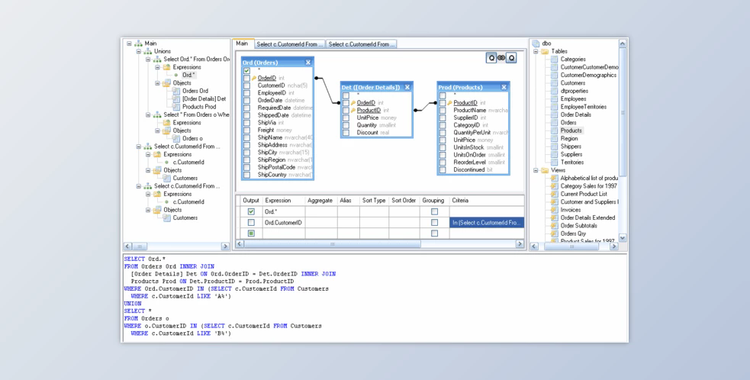
Task: Check the Freight field checkbox
Action: click(247, 130)
